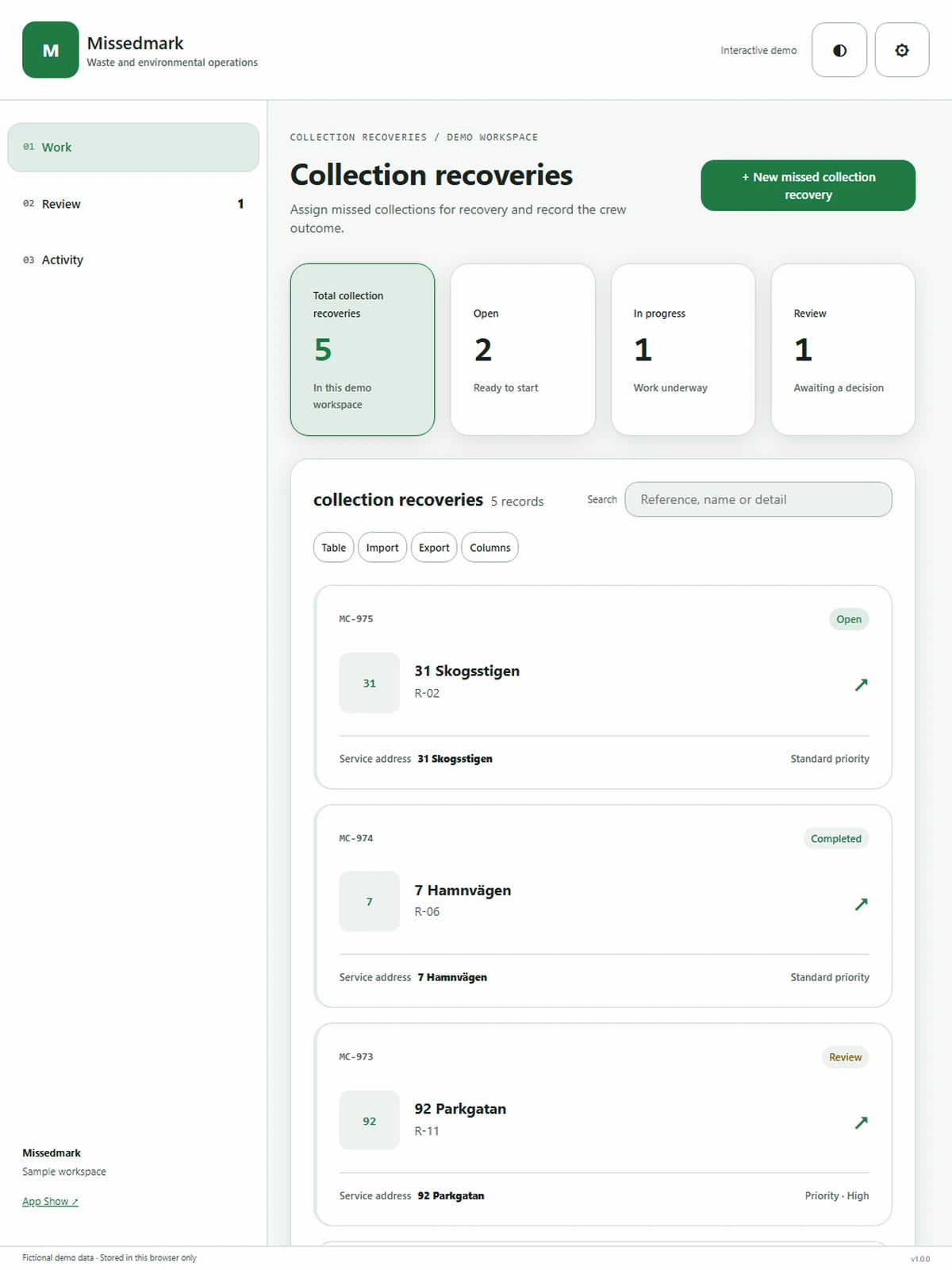This screenshot has width=952, height=1270.
Task: Open the arrow icon for MC-974
Action: 861,903
